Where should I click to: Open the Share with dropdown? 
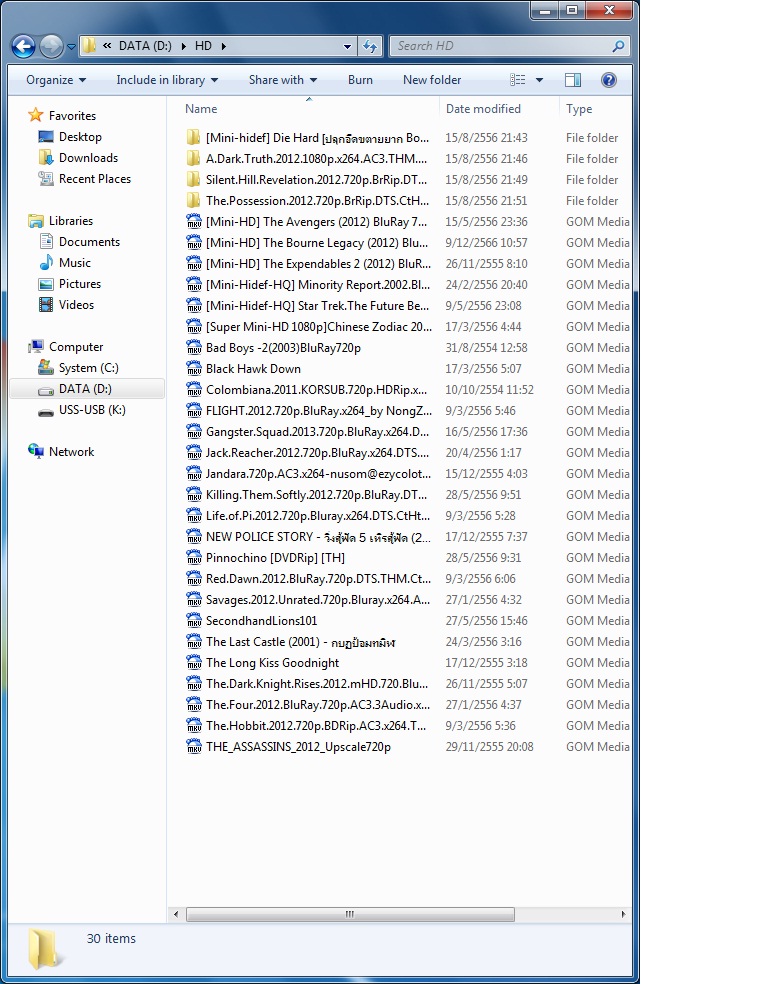[283, 80]
